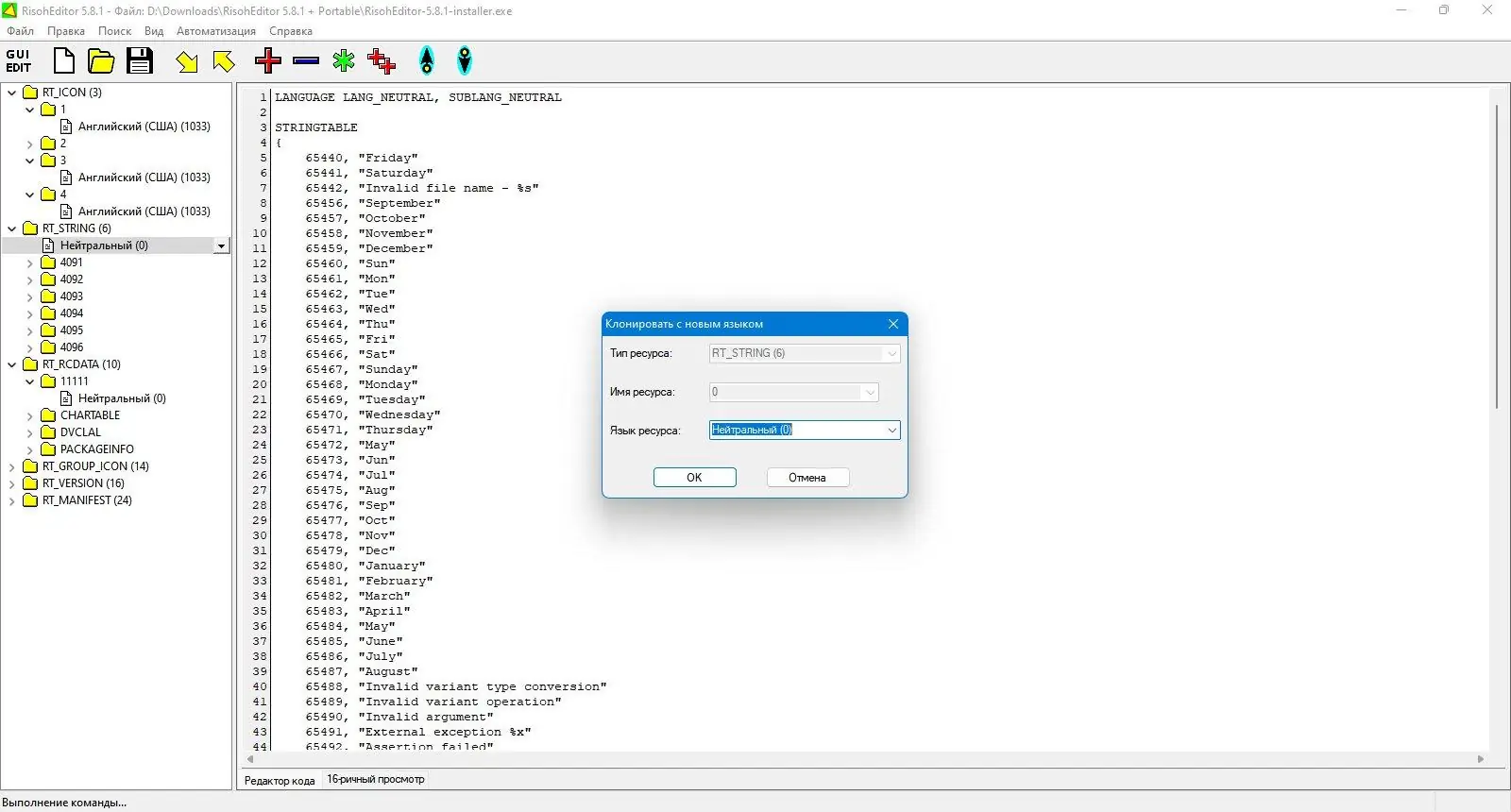1511x812 pixels.
Task: Select the Нейтральный (0) item under 11111
Action: tap(122, 398)
